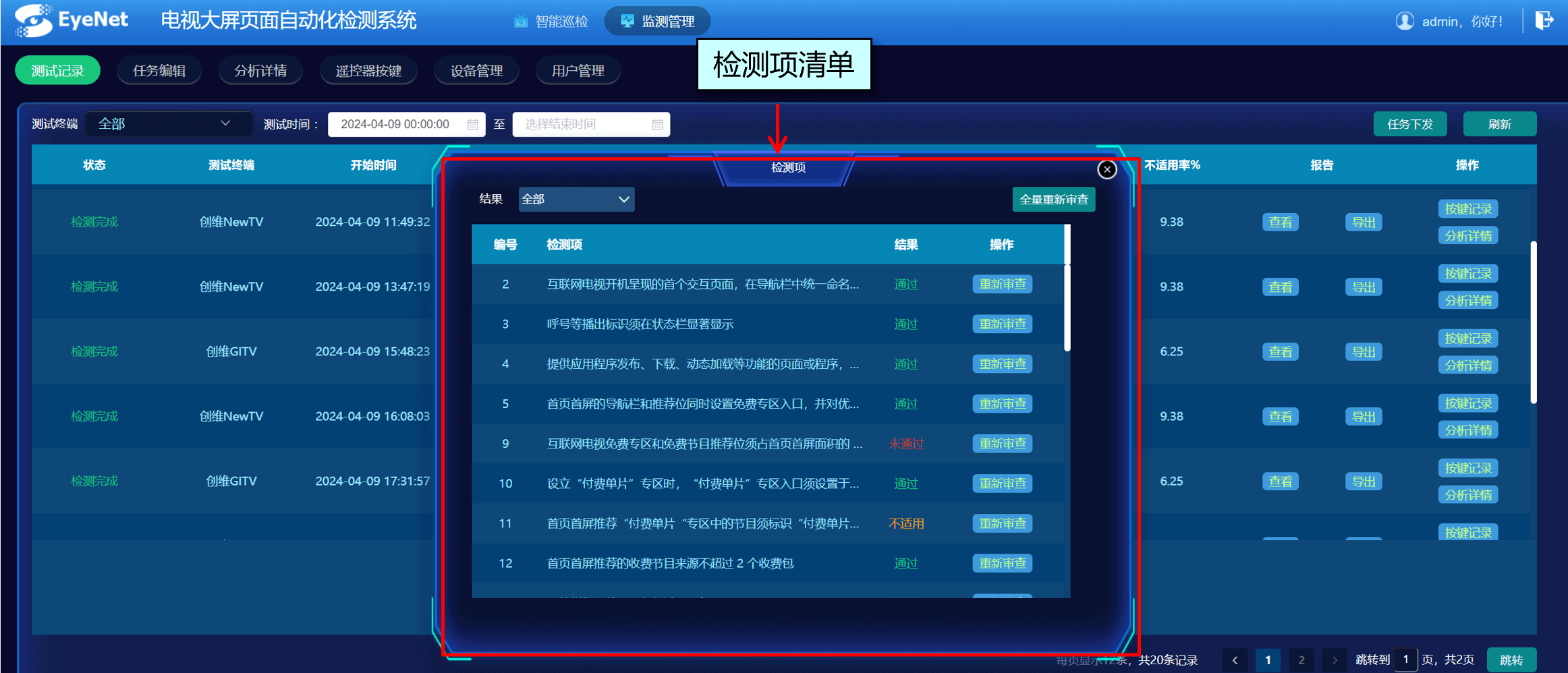Image resolution: width=1568 pixels, height=673 pixels.
Task: Select 监测管理 in the top navigation
Action: pos(656,21)
